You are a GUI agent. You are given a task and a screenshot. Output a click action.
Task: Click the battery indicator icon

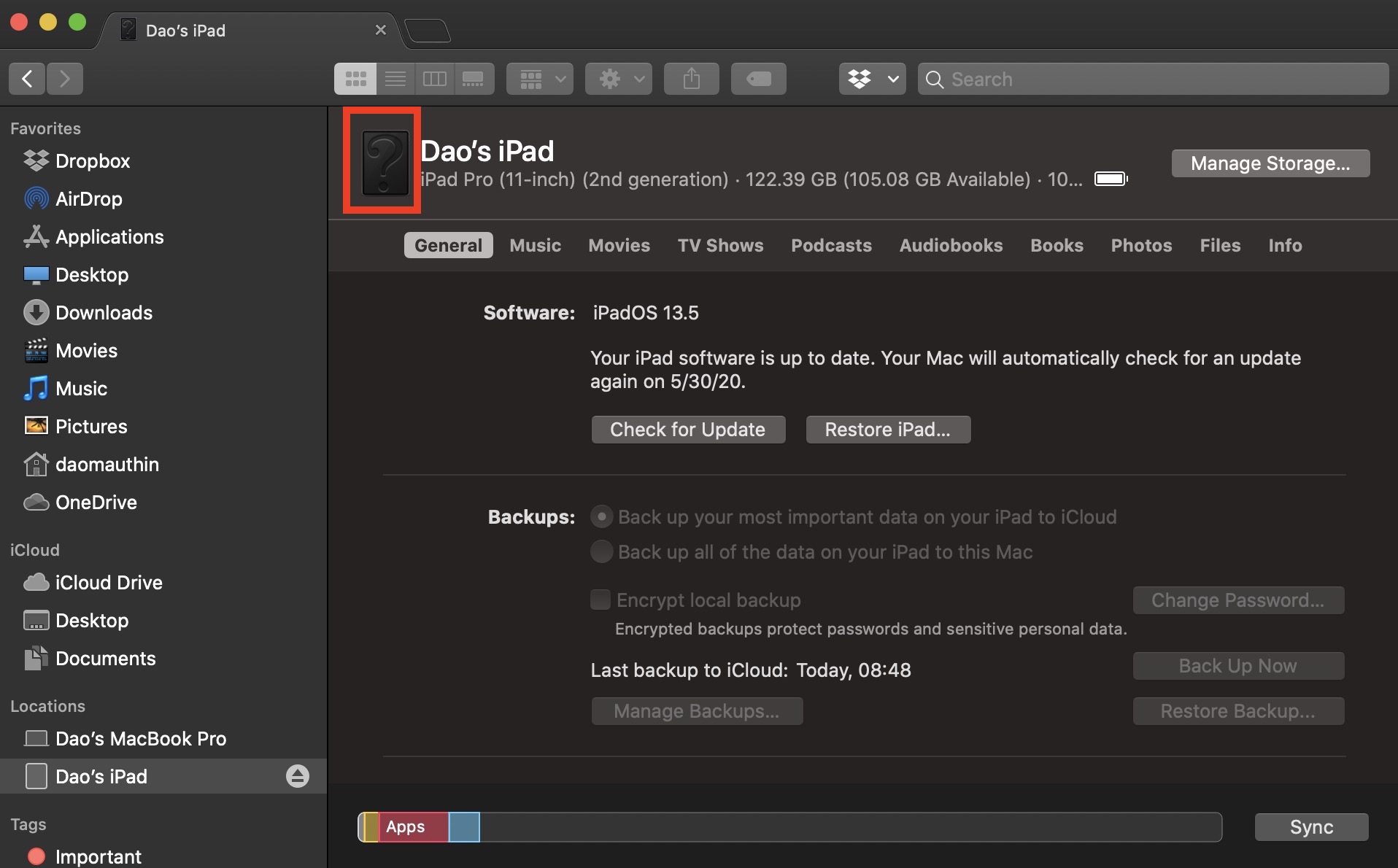click(x=1111, y=179)
